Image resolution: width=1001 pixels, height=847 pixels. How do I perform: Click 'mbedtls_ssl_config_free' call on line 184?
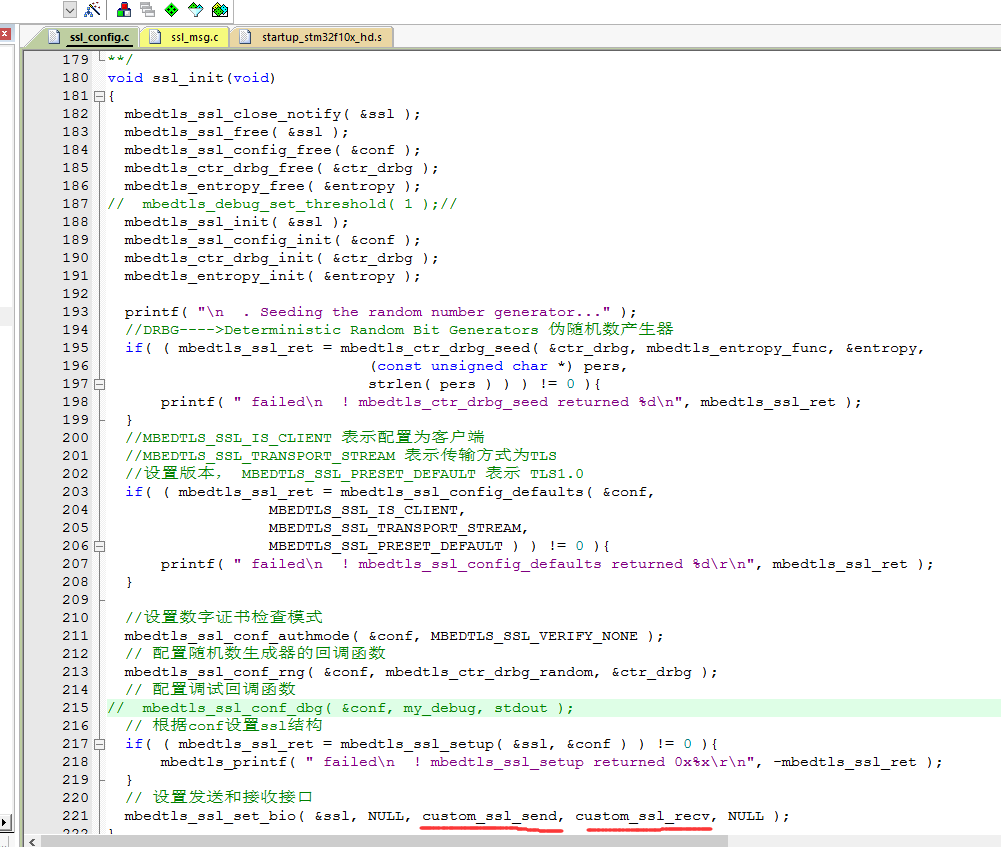click(x=228, y=150)
